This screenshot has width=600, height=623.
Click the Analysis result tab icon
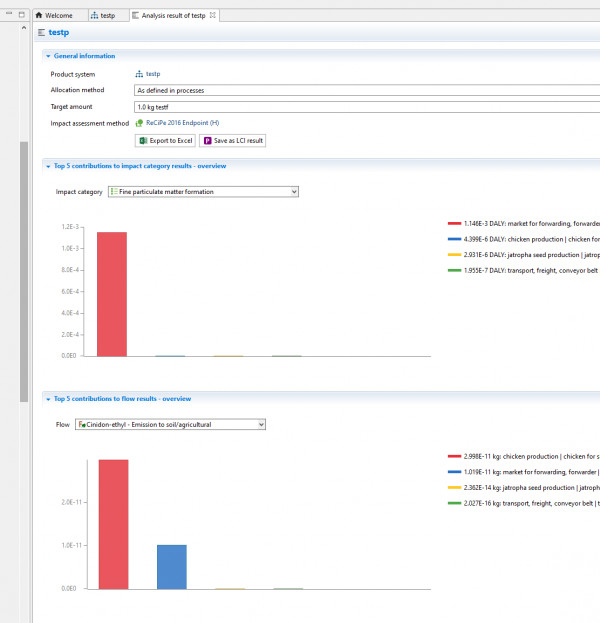tap(135, 15)
